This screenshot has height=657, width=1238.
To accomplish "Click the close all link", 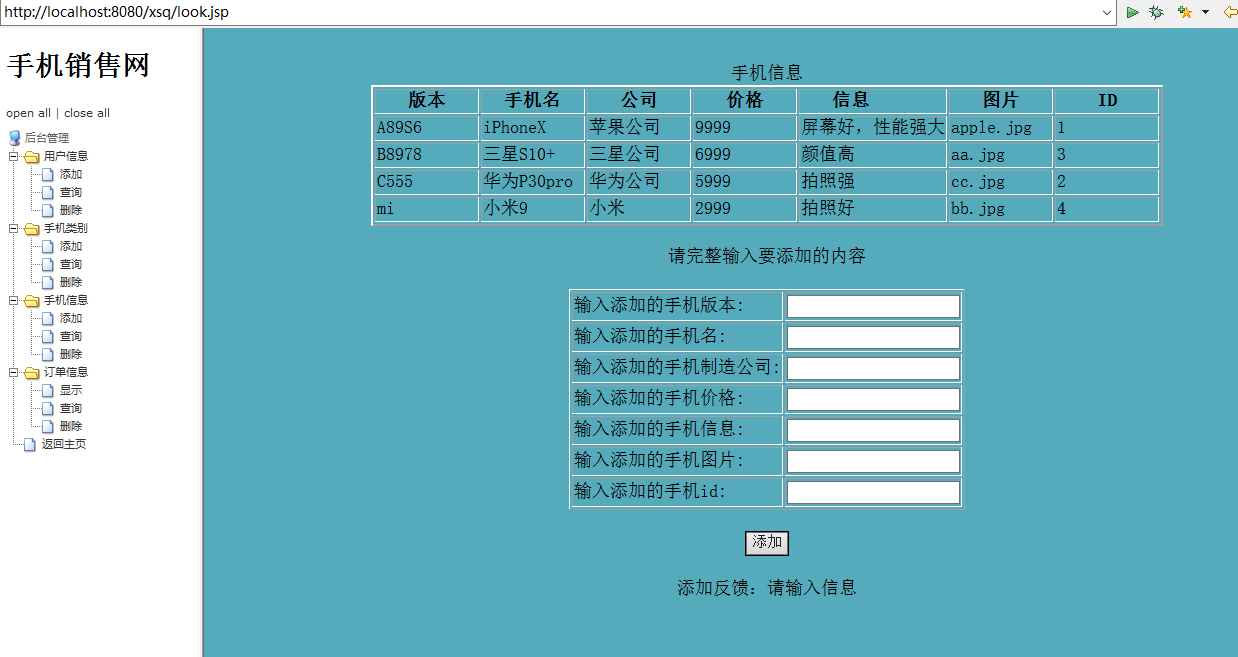I will (87, 113).
